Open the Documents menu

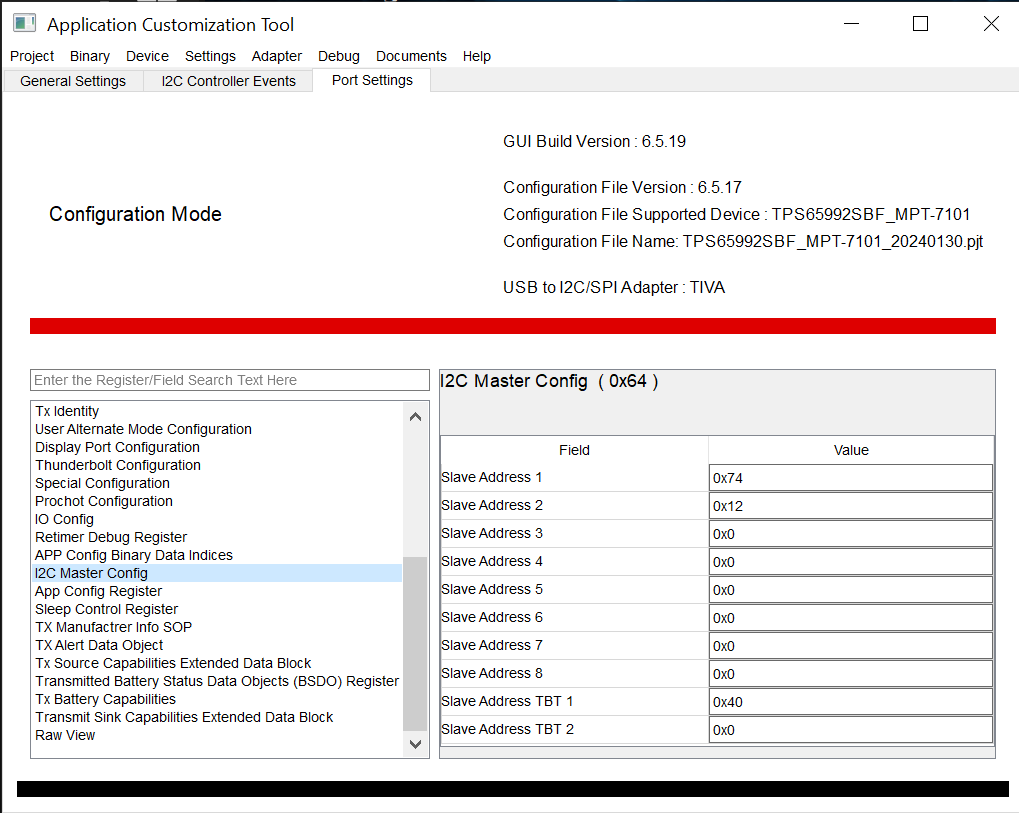(x=410, y=56)
